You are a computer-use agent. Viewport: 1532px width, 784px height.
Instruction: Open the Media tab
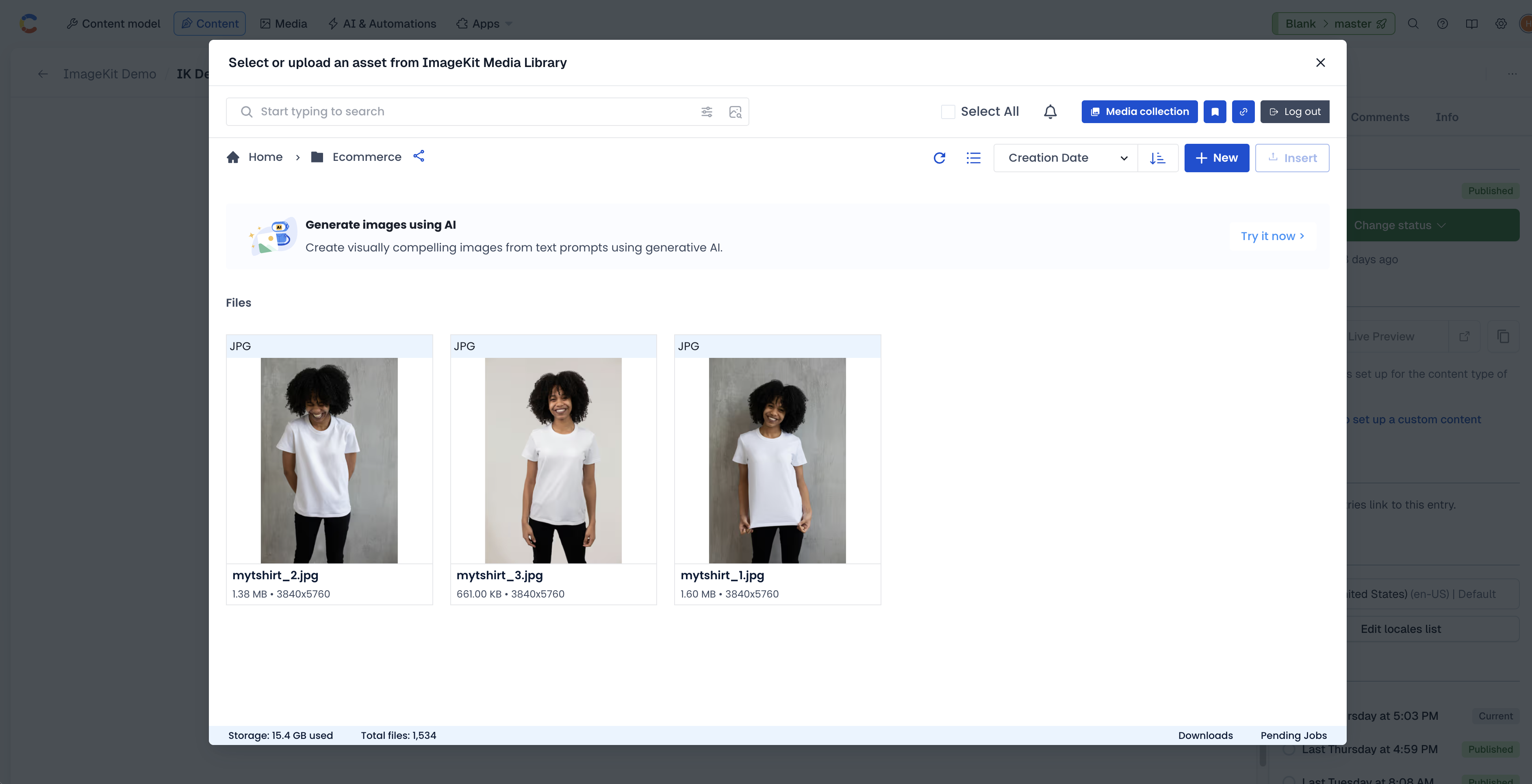coord(283,24)
